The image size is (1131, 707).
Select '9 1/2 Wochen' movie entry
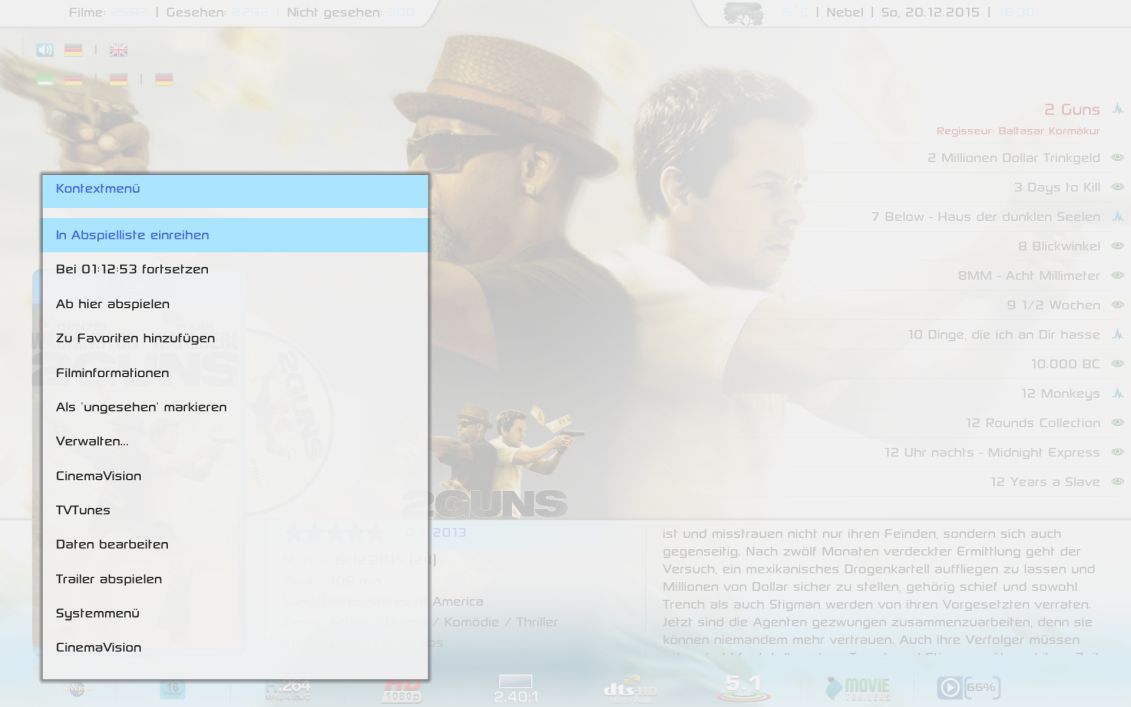pyautogui.click(x=1053, y=305)
